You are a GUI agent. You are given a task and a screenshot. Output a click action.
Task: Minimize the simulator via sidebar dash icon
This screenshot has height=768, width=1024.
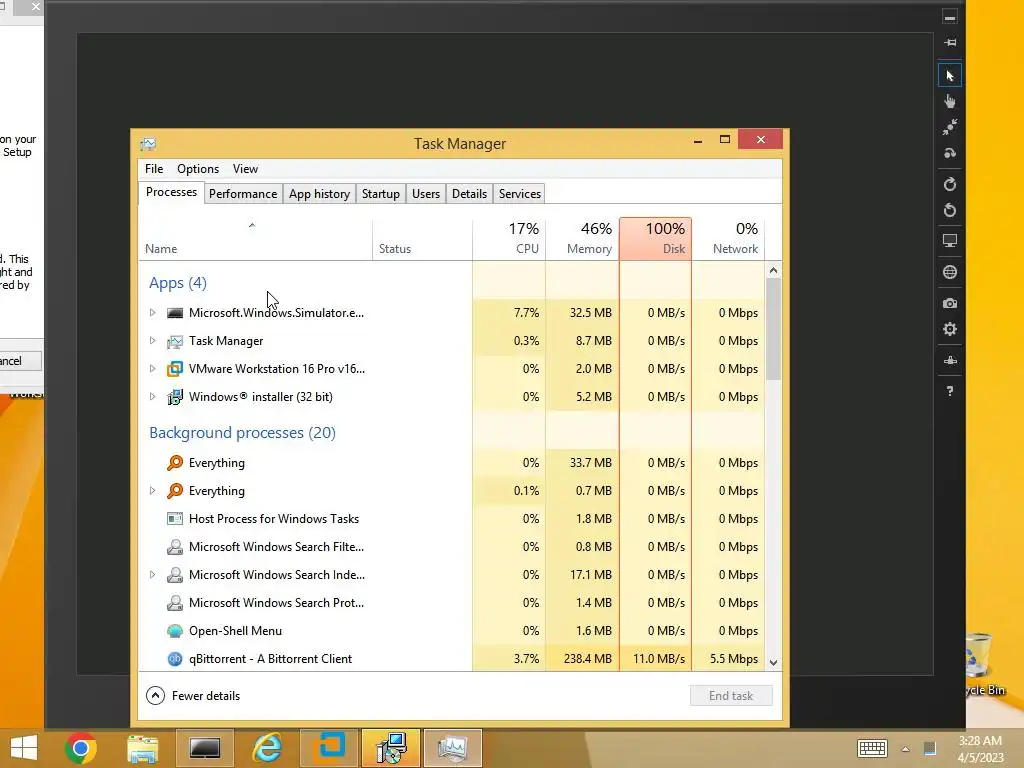pos(950,18)
